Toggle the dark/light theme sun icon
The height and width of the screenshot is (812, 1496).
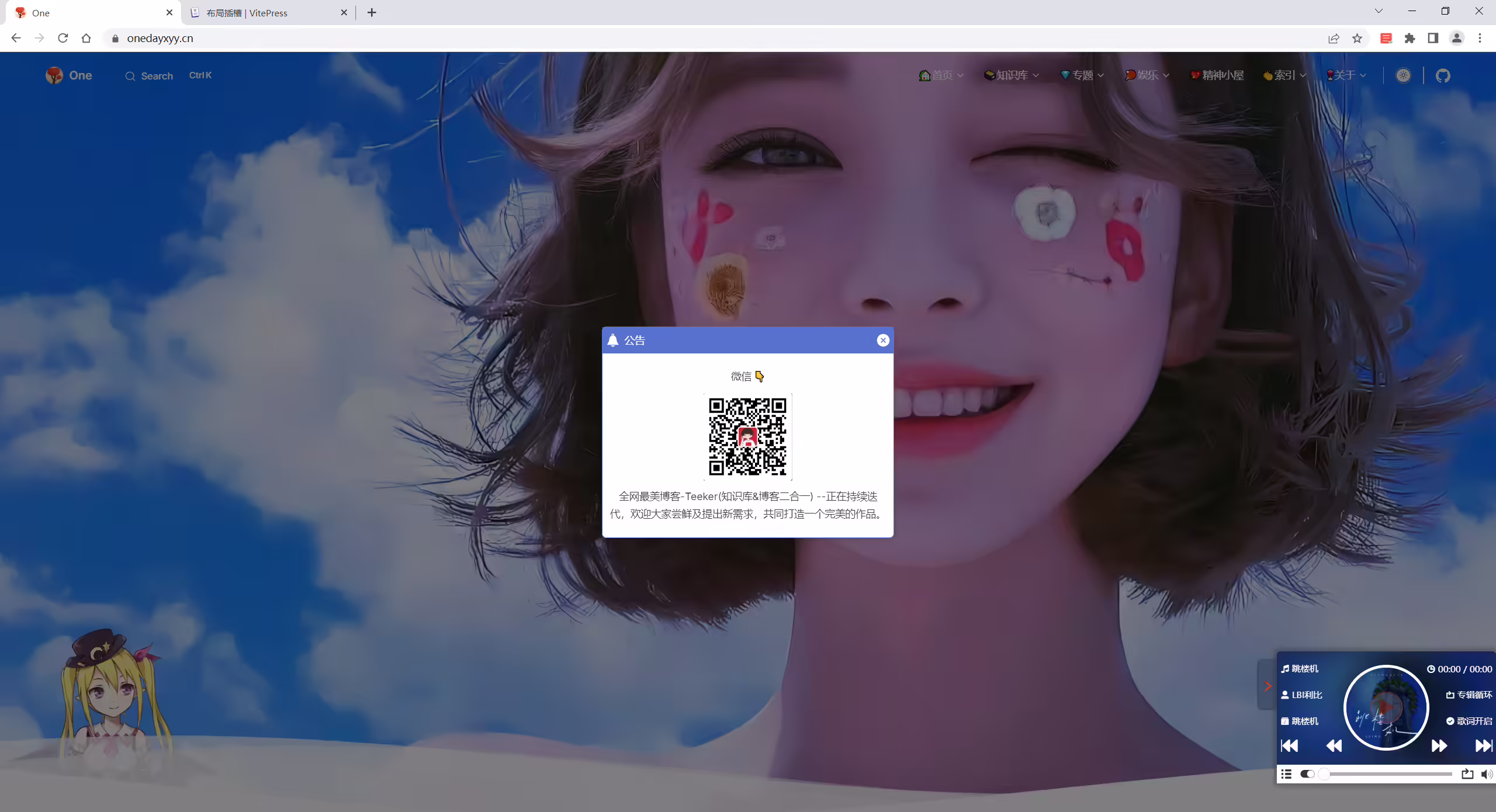[1403, 75]
